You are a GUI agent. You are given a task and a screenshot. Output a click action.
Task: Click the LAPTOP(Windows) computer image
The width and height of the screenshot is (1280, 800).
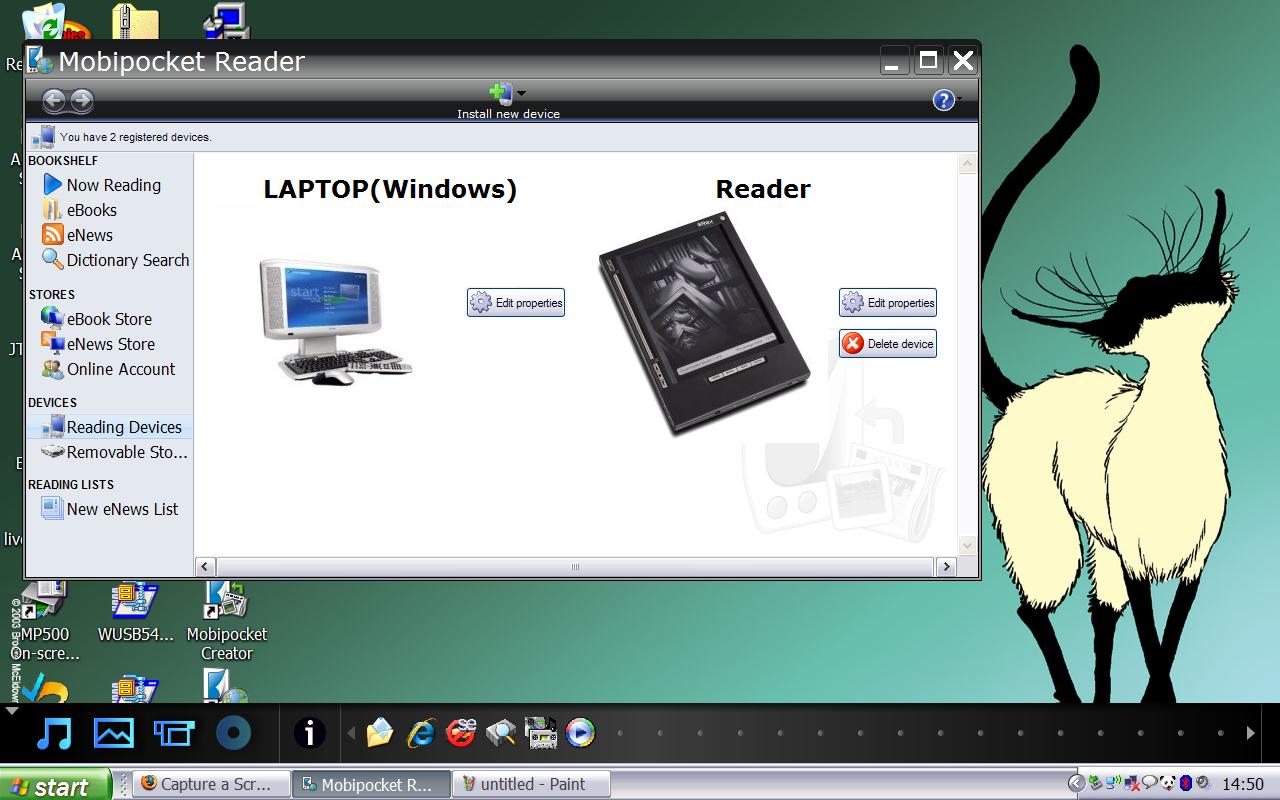[335, 322]
